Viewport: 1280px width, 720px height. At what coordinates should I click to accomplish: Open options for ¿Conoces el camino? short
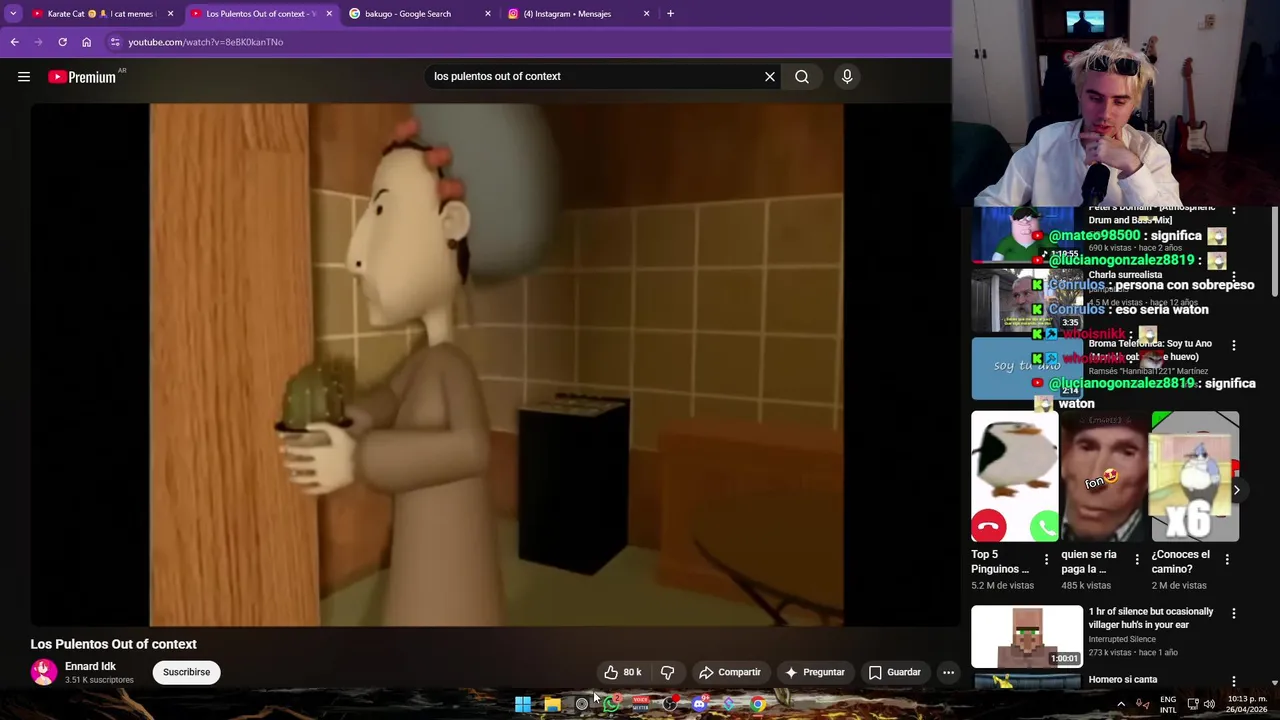[1227, 559]
